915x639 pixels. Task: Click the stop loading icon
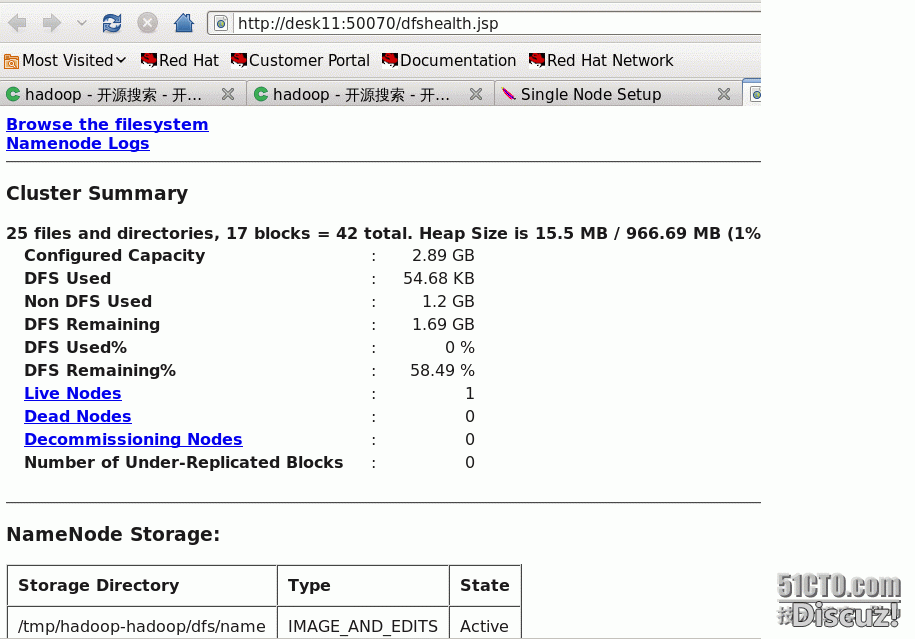[x=147, y=23]
